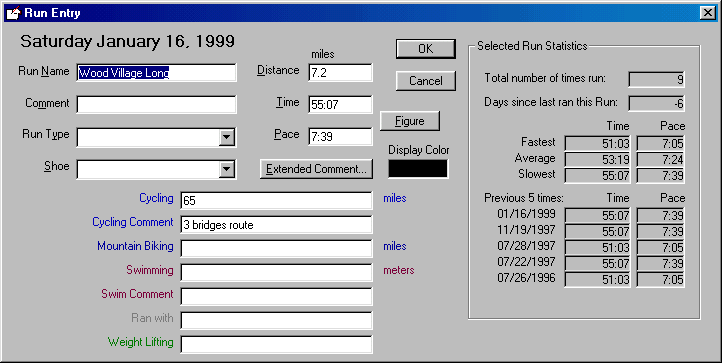
Task: Click the Cancel button
Action: click(x=425, y=81)
